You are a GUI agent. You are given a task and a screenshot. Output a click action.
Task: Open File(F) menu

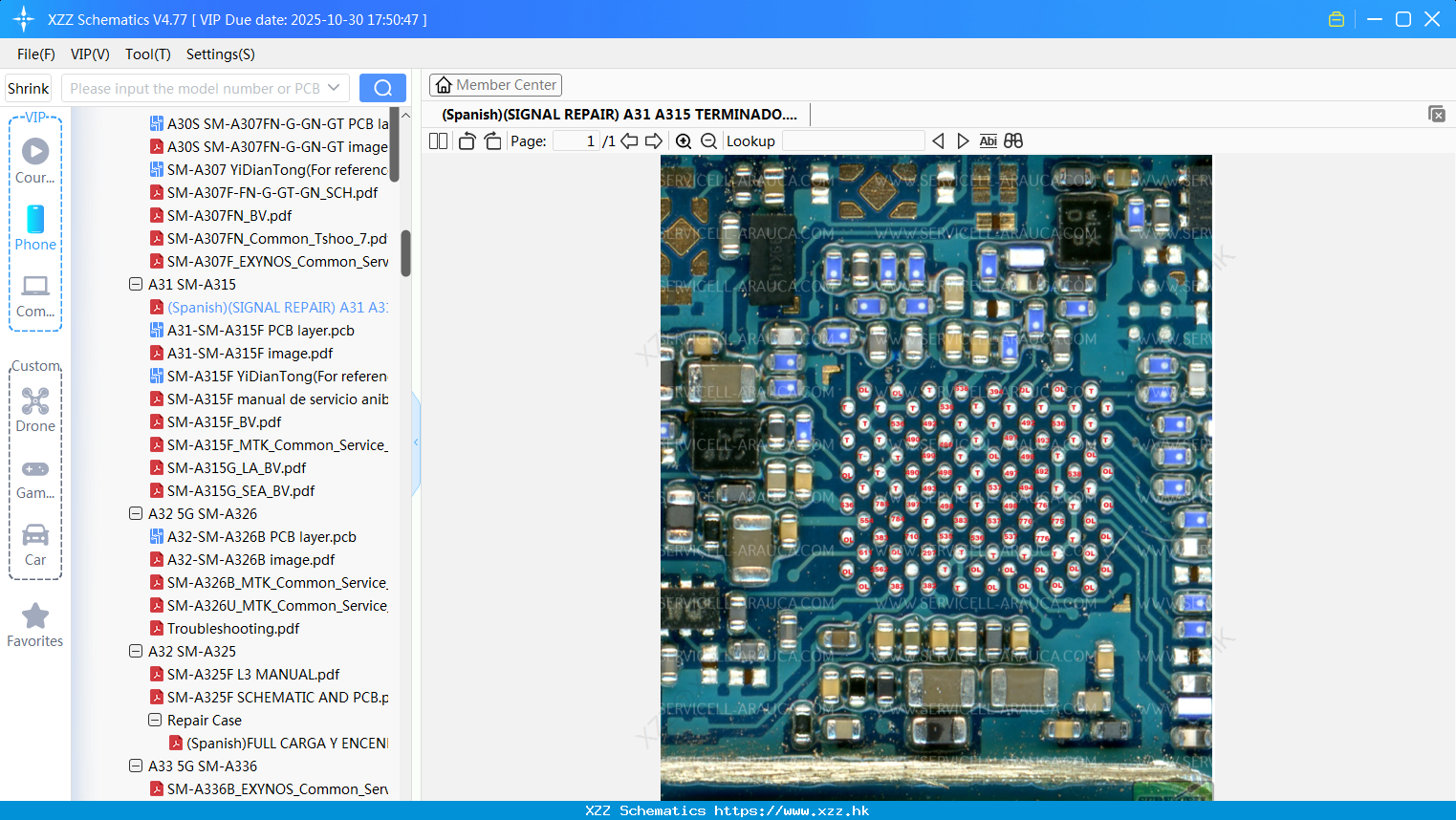coord(36,54)
